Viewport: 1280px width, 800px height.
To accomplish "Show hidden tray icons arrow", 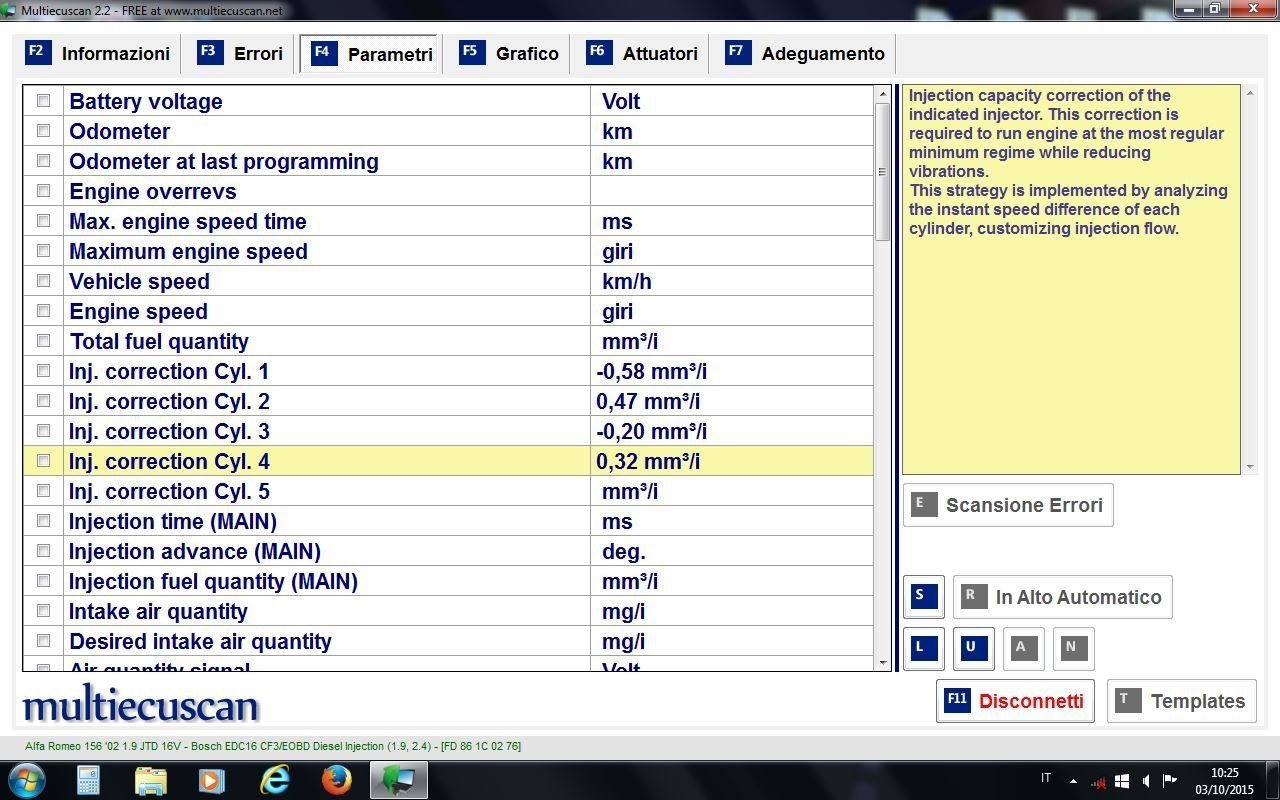I will 1073,781.
